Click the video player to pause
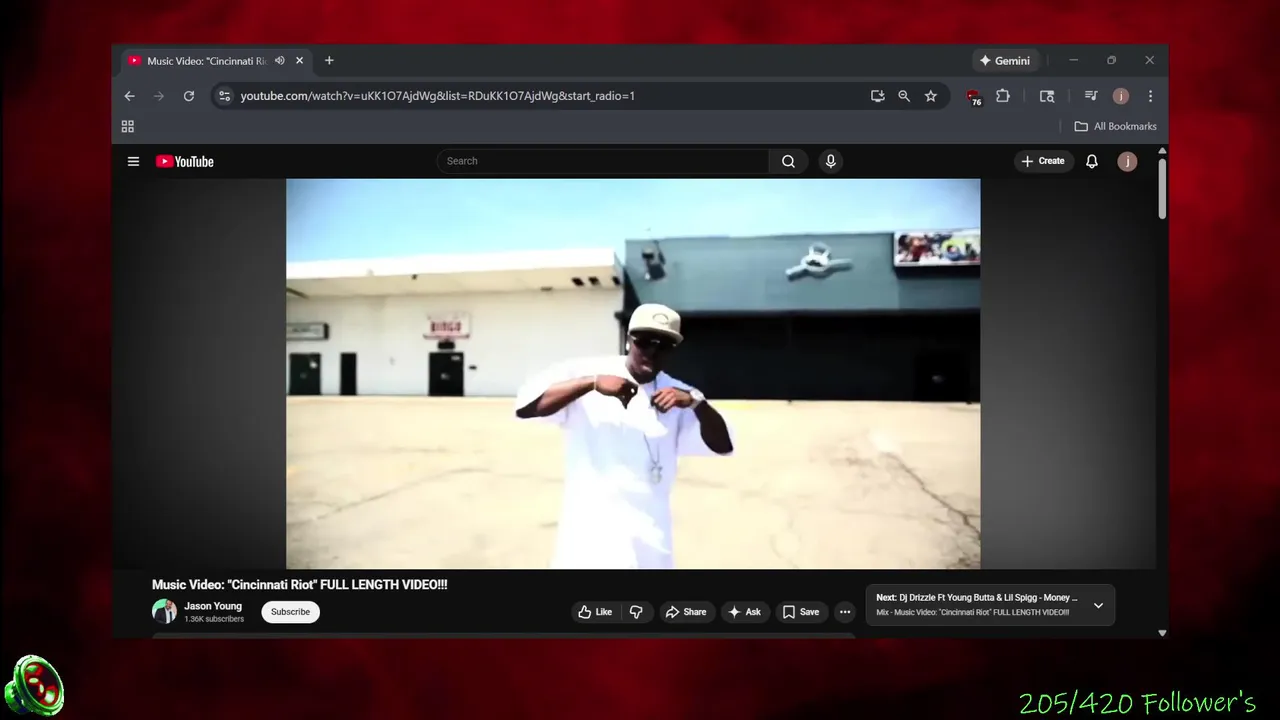1280x720 pixels. click(633, 374)
